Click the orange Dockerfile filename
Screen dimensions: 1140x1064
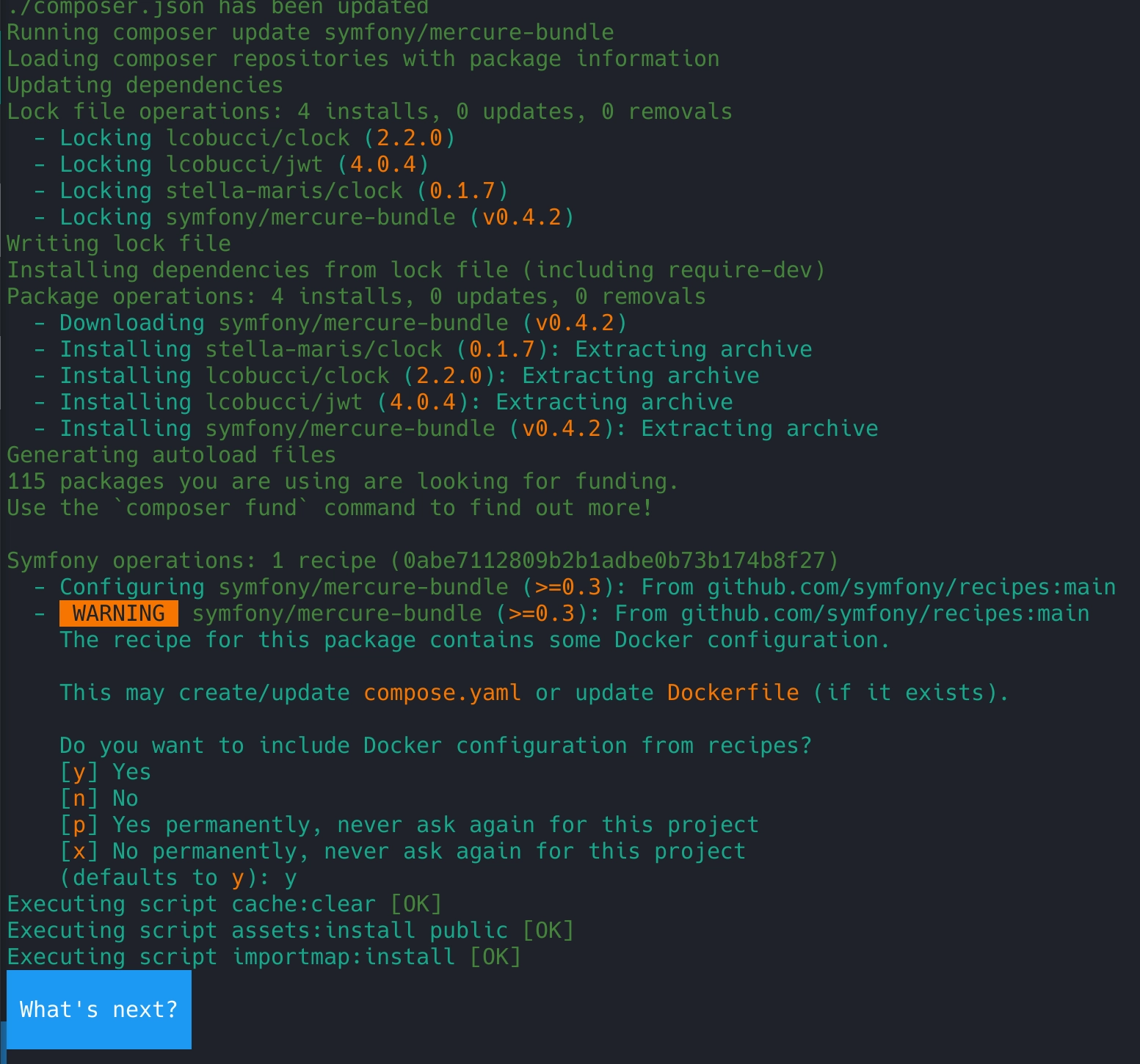click(733, 693)
